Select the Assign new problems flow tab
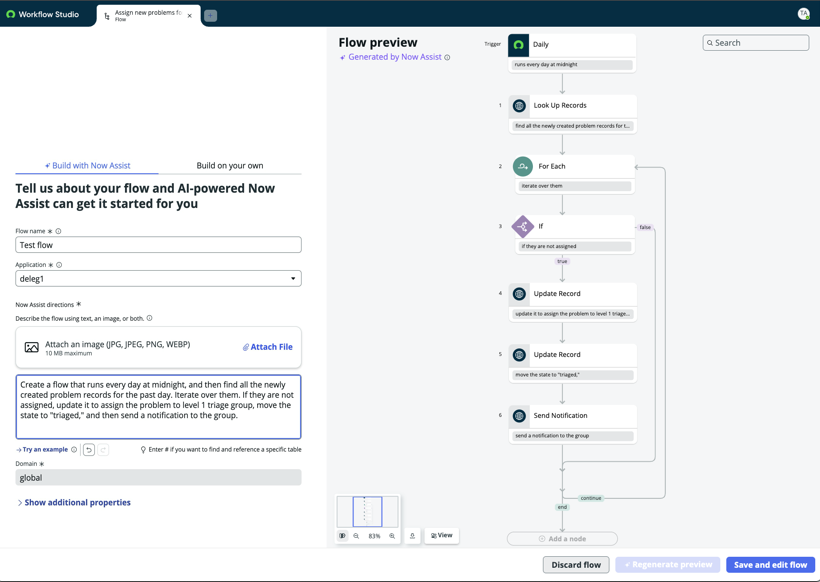This screenshot has height=582, width=820. coord(147,16)
